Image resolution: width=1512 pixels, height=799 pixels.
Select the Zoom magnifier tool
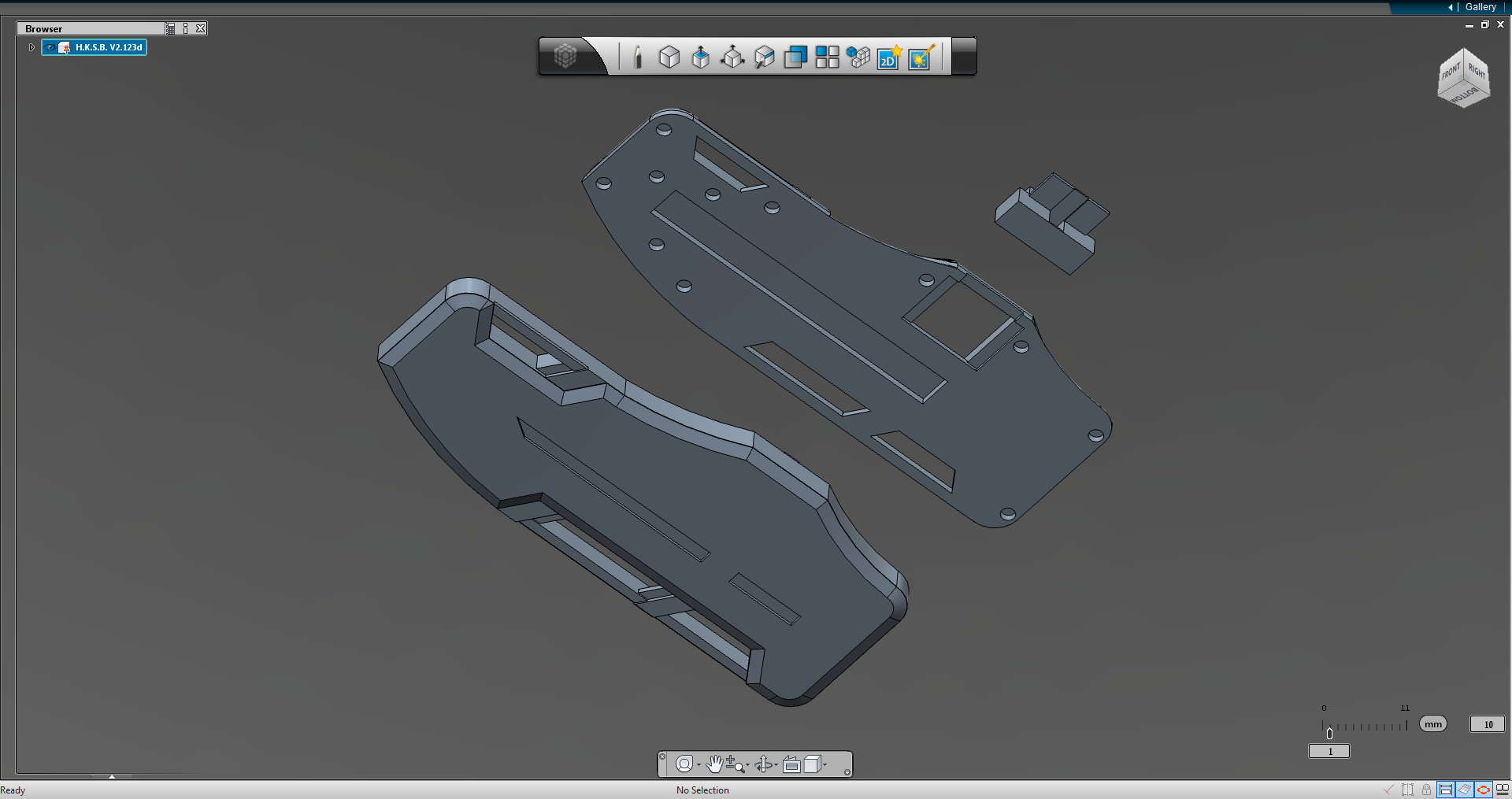point(735,764)
